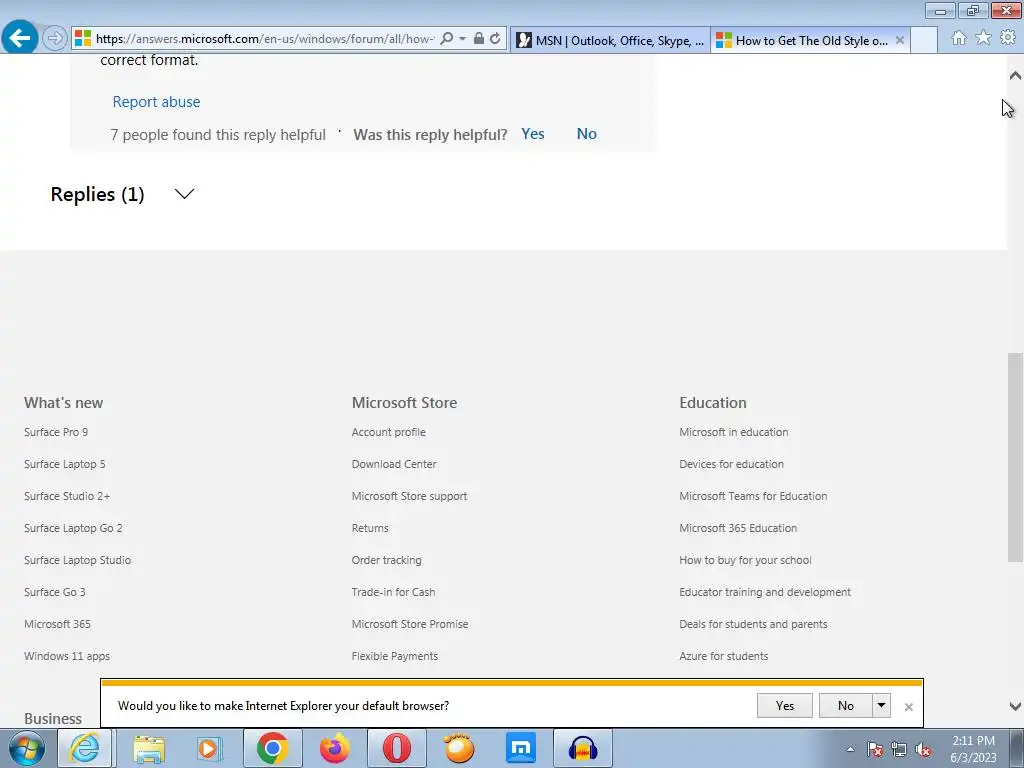
Task: Open the Tools gear icon
Action: pos(1008,39)
